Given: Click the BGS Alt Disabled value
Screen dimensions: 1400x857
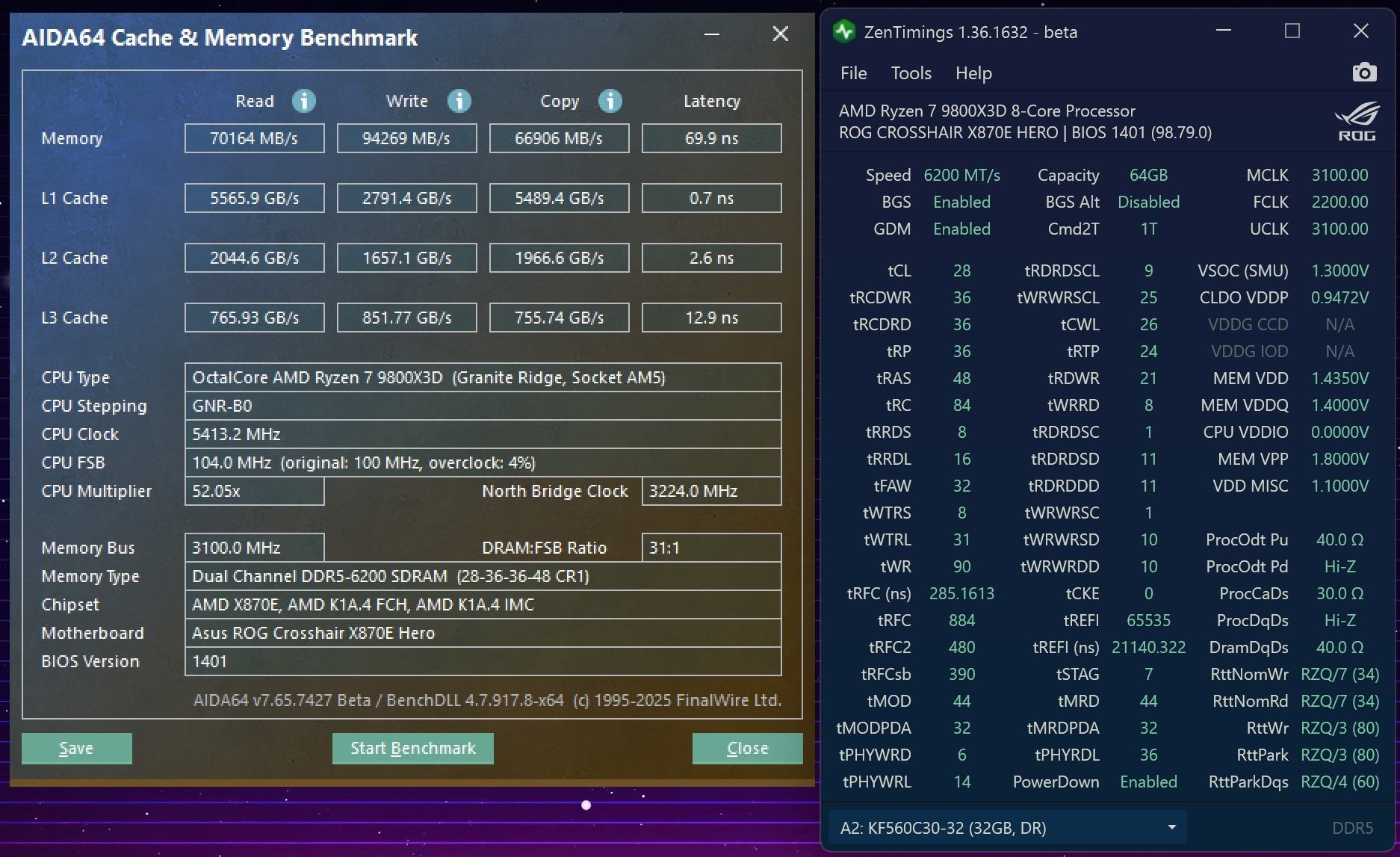Looking at the screenshot, I should 1149,202.
